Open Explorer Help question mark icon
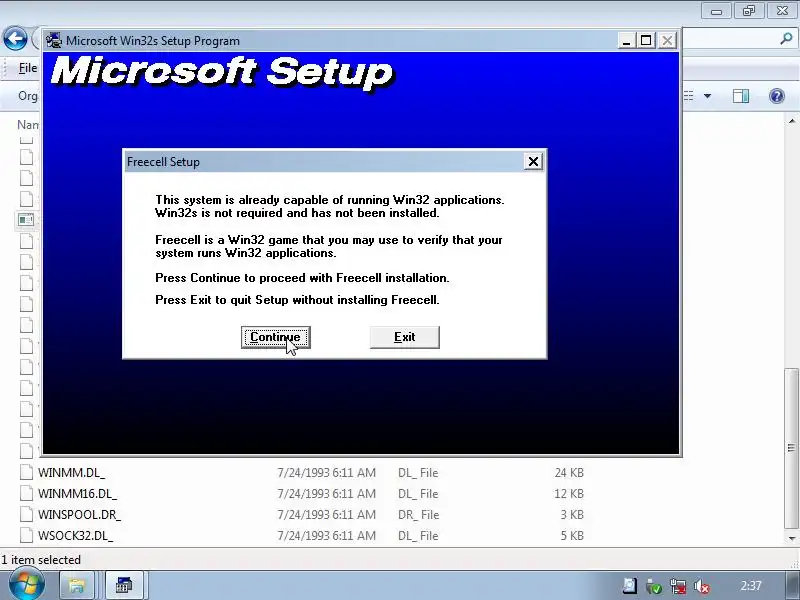The image size is (800, 600). point(777,96)
